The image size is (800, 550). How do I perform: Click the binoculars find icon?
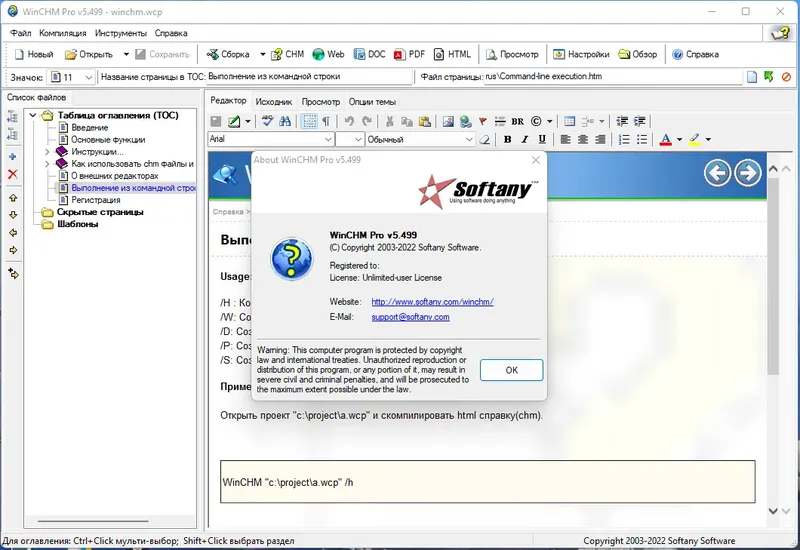pyautogui.click(x=285, y=121)
